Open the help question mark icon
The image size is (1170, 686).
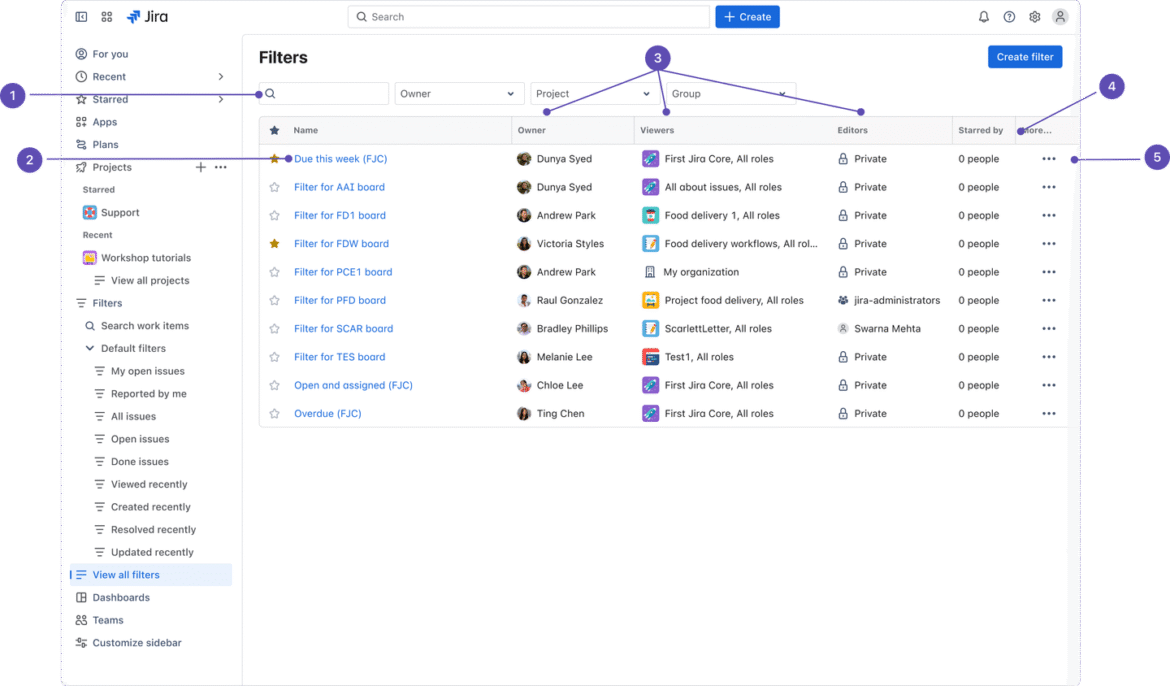click(x=1009, y=17)
